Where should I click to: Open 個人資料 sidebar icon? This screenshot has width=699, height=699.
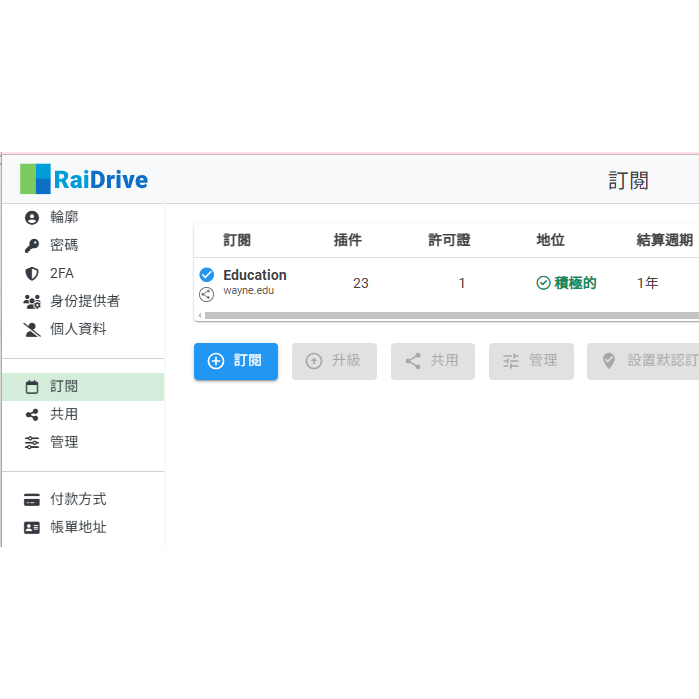pyautogui.click(x=32, y=330)
